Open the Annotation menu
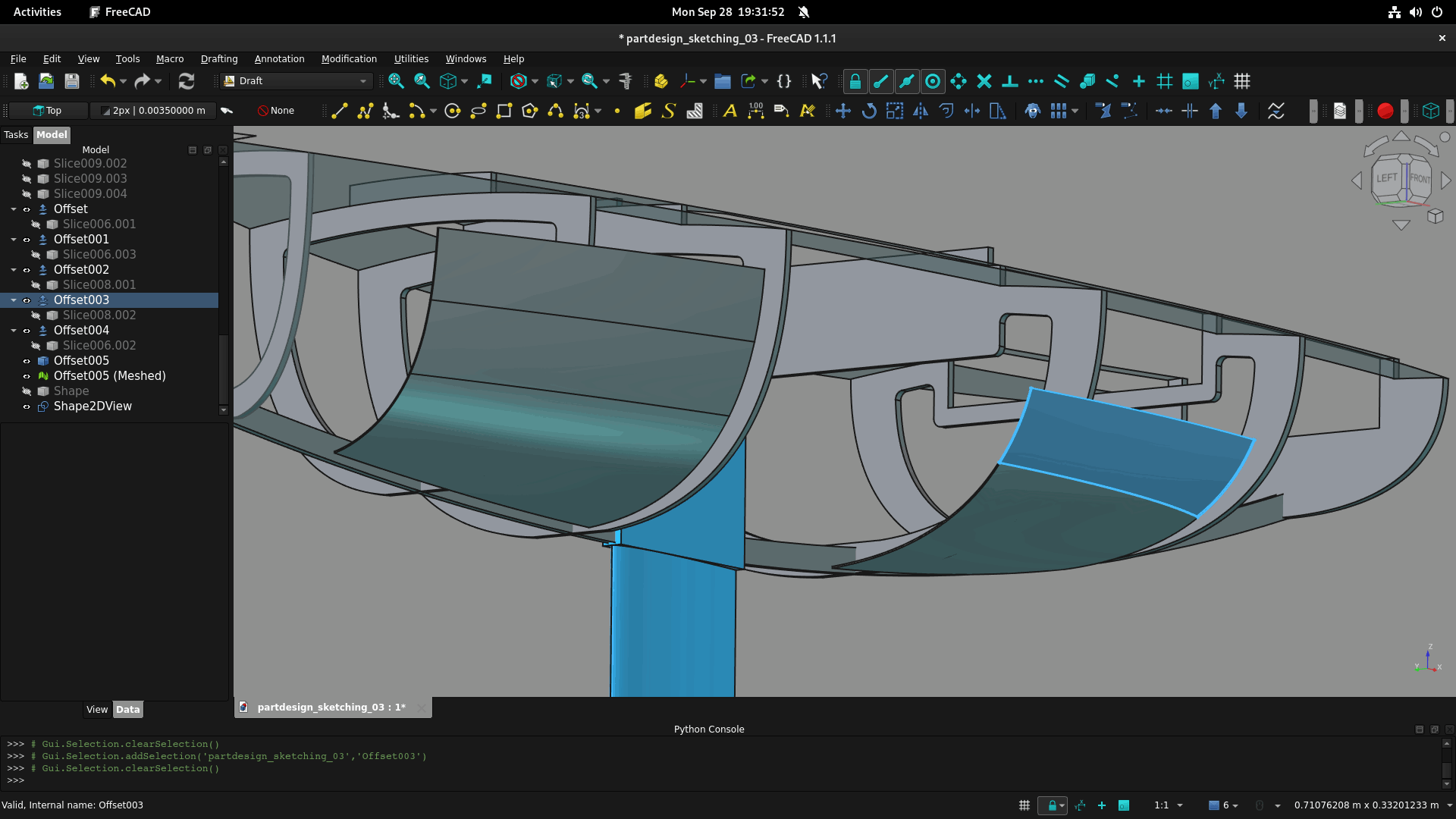 tap(279, 59)
